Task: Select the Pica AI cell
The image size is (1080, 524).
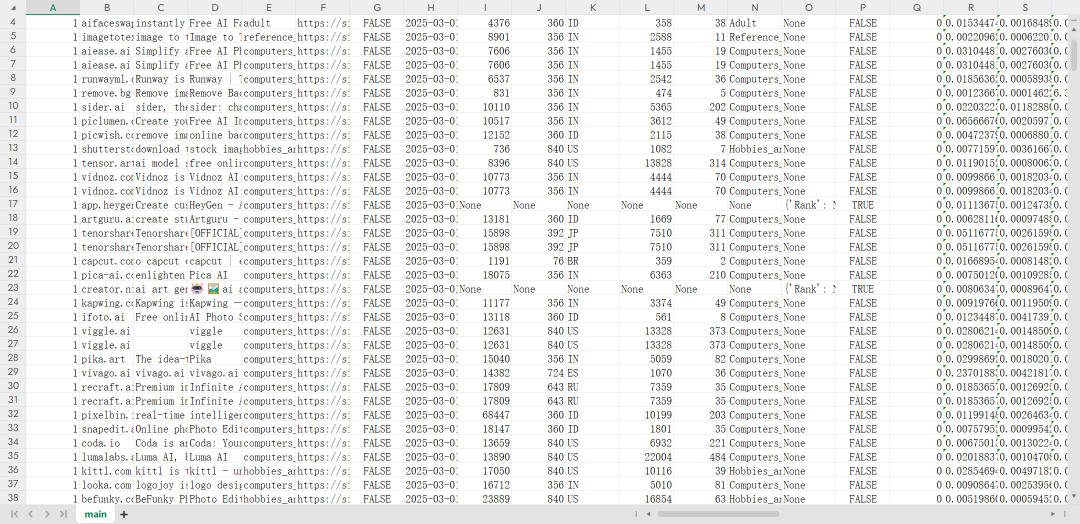Action: 215,275
